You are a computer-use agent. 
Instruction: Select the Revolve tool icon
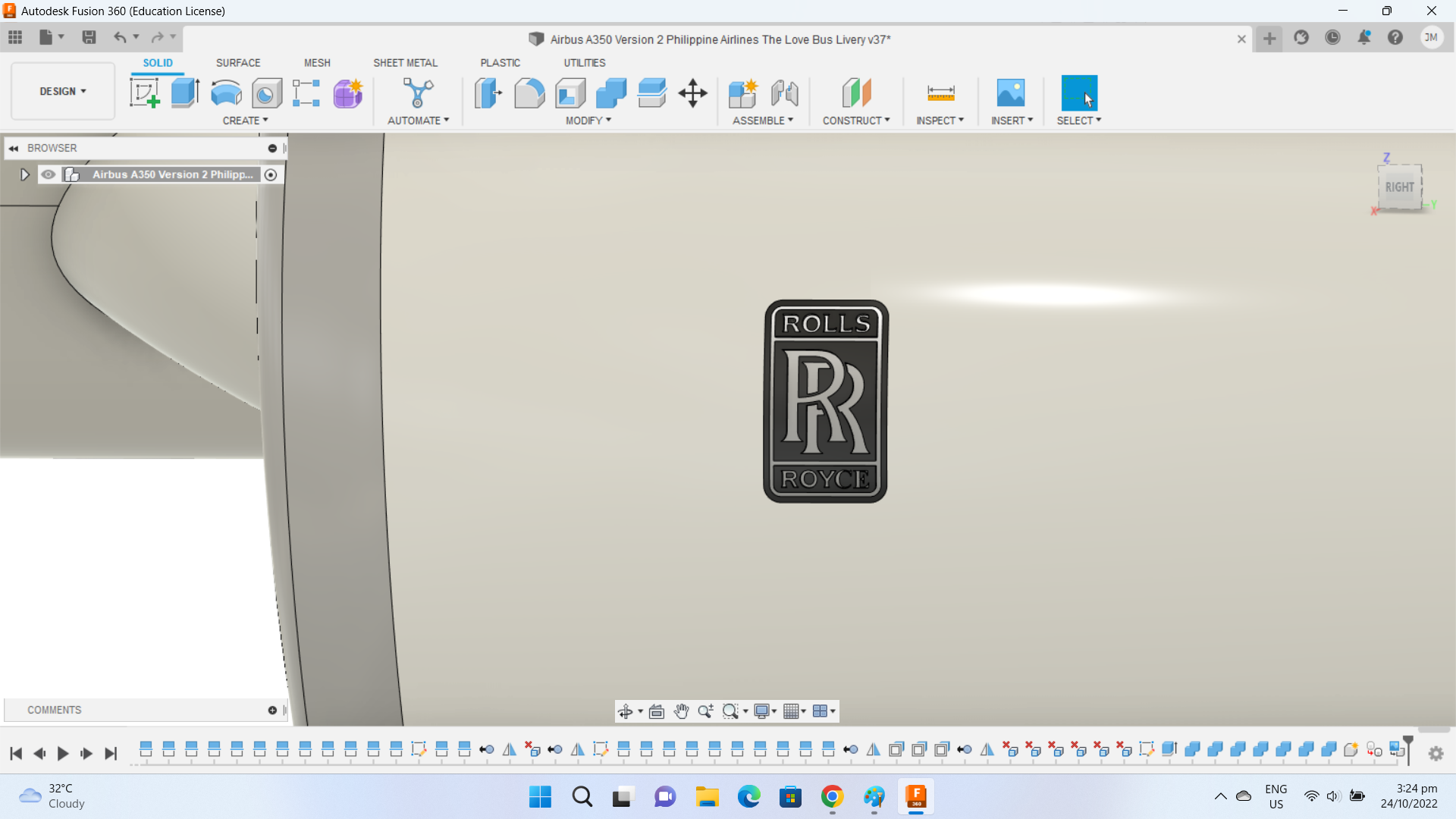tap(226, 93)
